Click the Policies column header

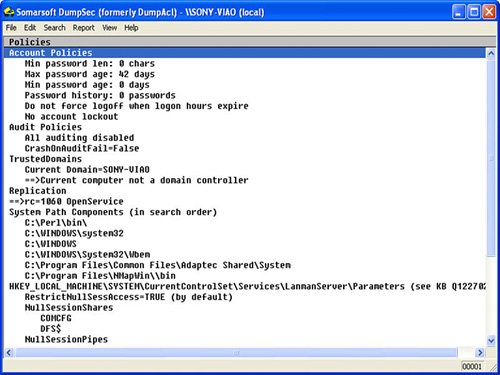pos(250,42)
